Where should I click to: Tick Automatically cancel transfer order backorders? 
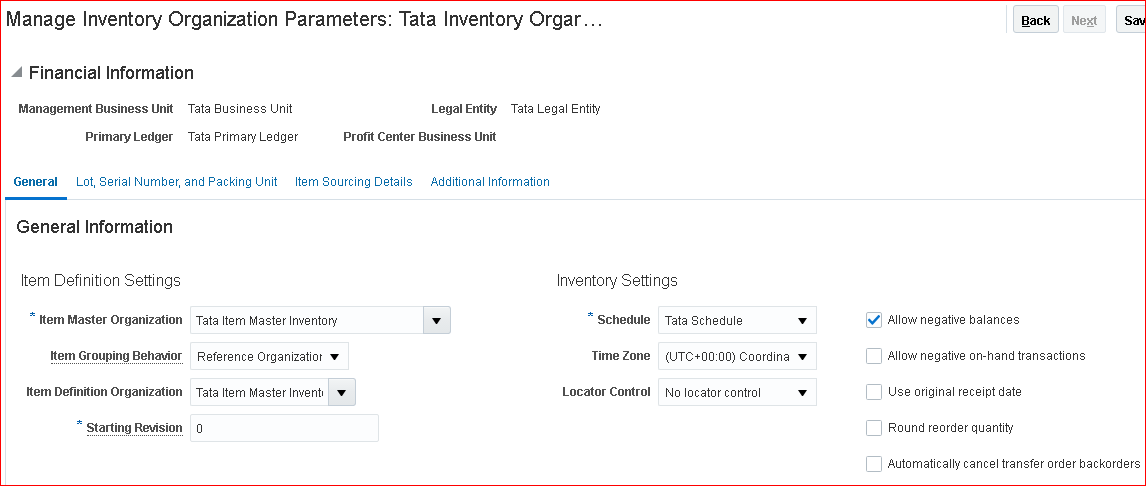click(x=874, y=464)
